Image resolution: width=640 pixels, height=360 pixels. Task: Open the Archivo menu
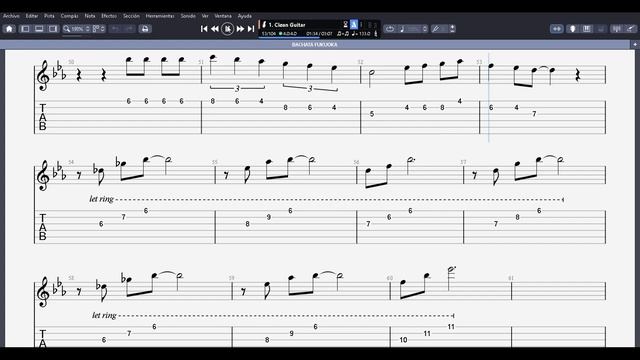click(11, 16)
